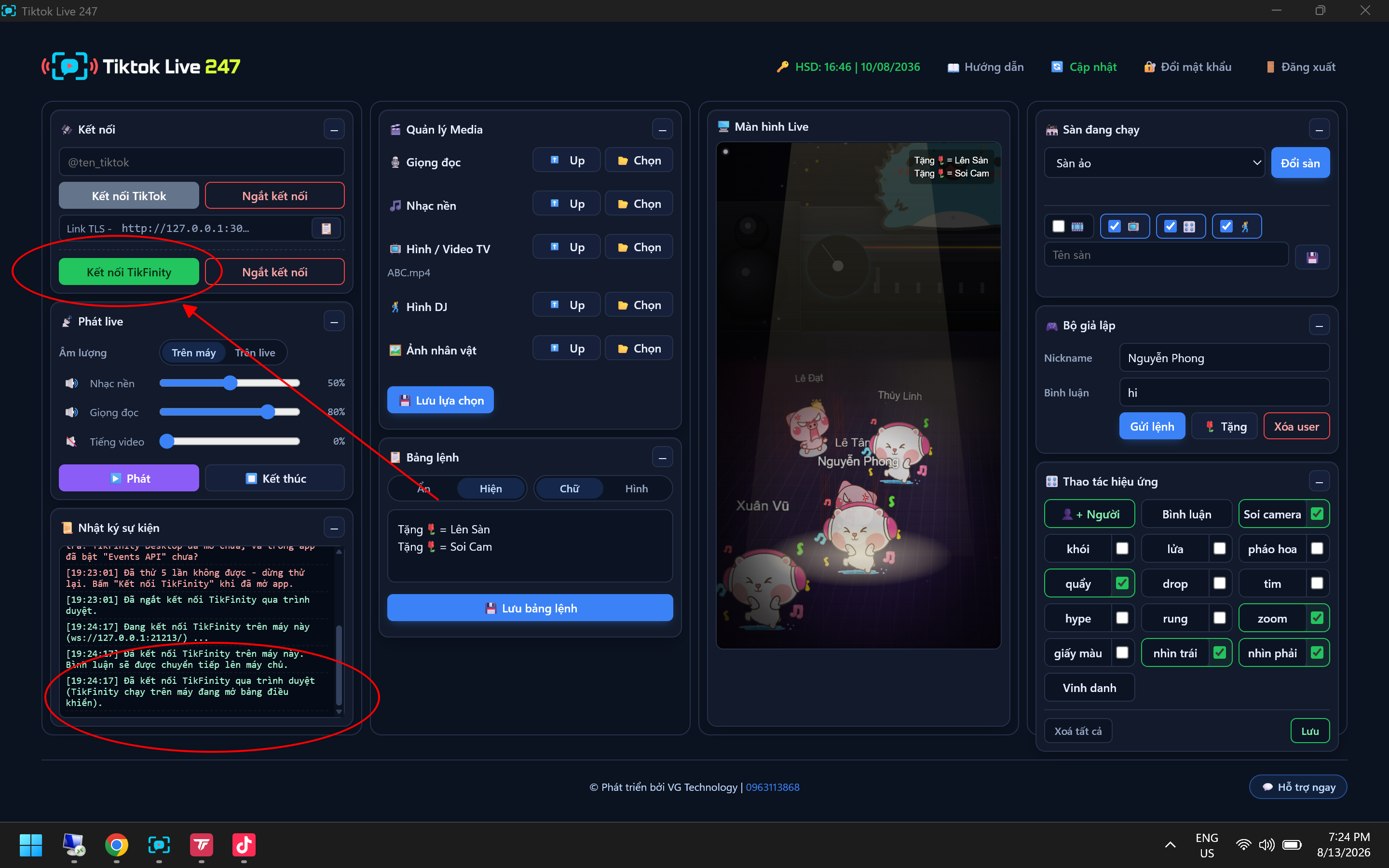Select Hiện to show the command board
1389x868 pixels.
coord(491,488)
